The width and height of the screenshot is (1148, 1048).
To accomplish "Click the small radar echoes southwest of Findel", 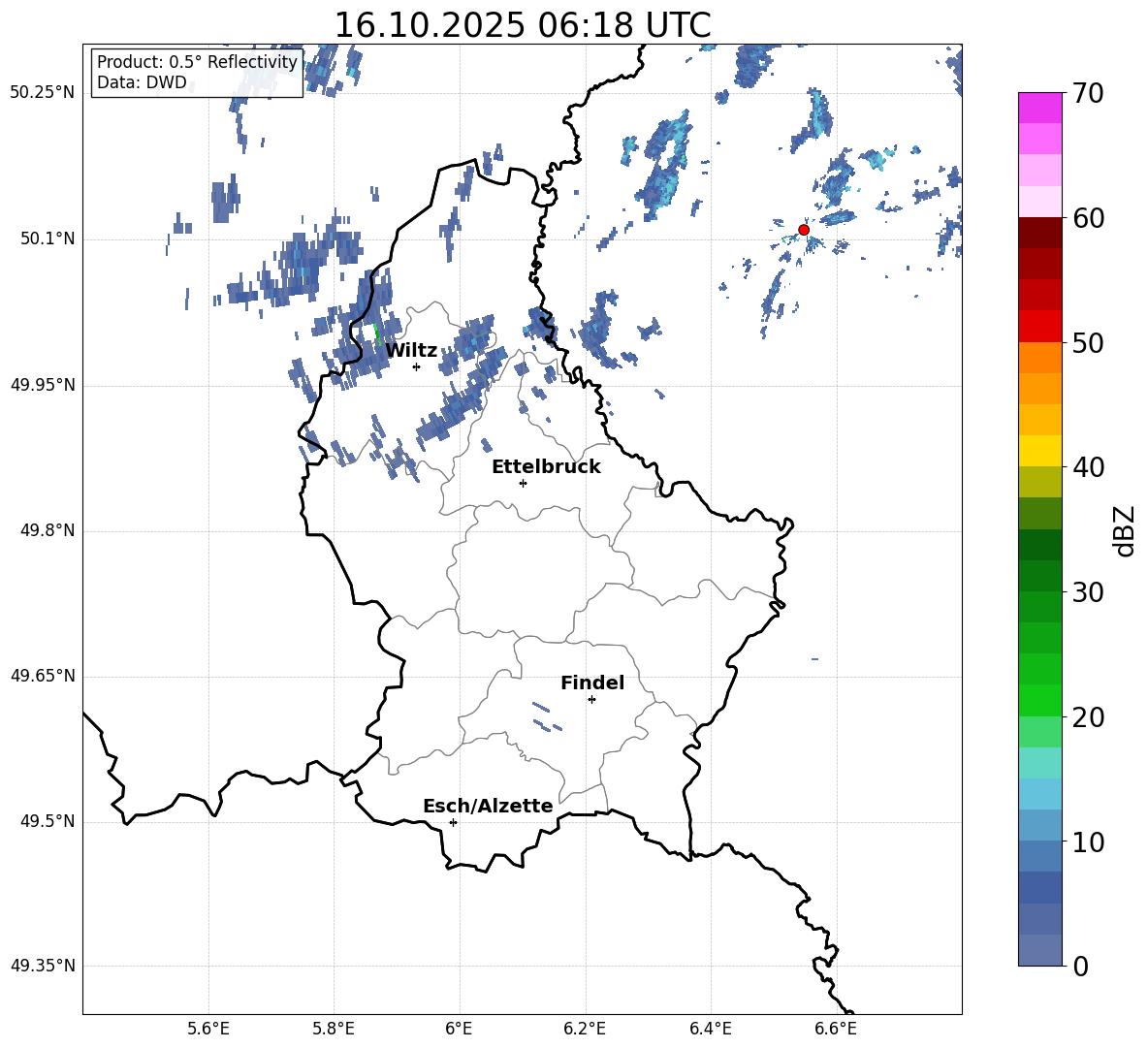I will (x=546, y=716).
